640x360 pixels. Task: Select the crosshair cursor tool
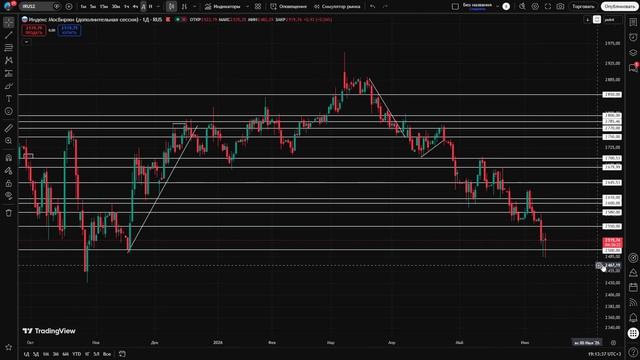9,22
